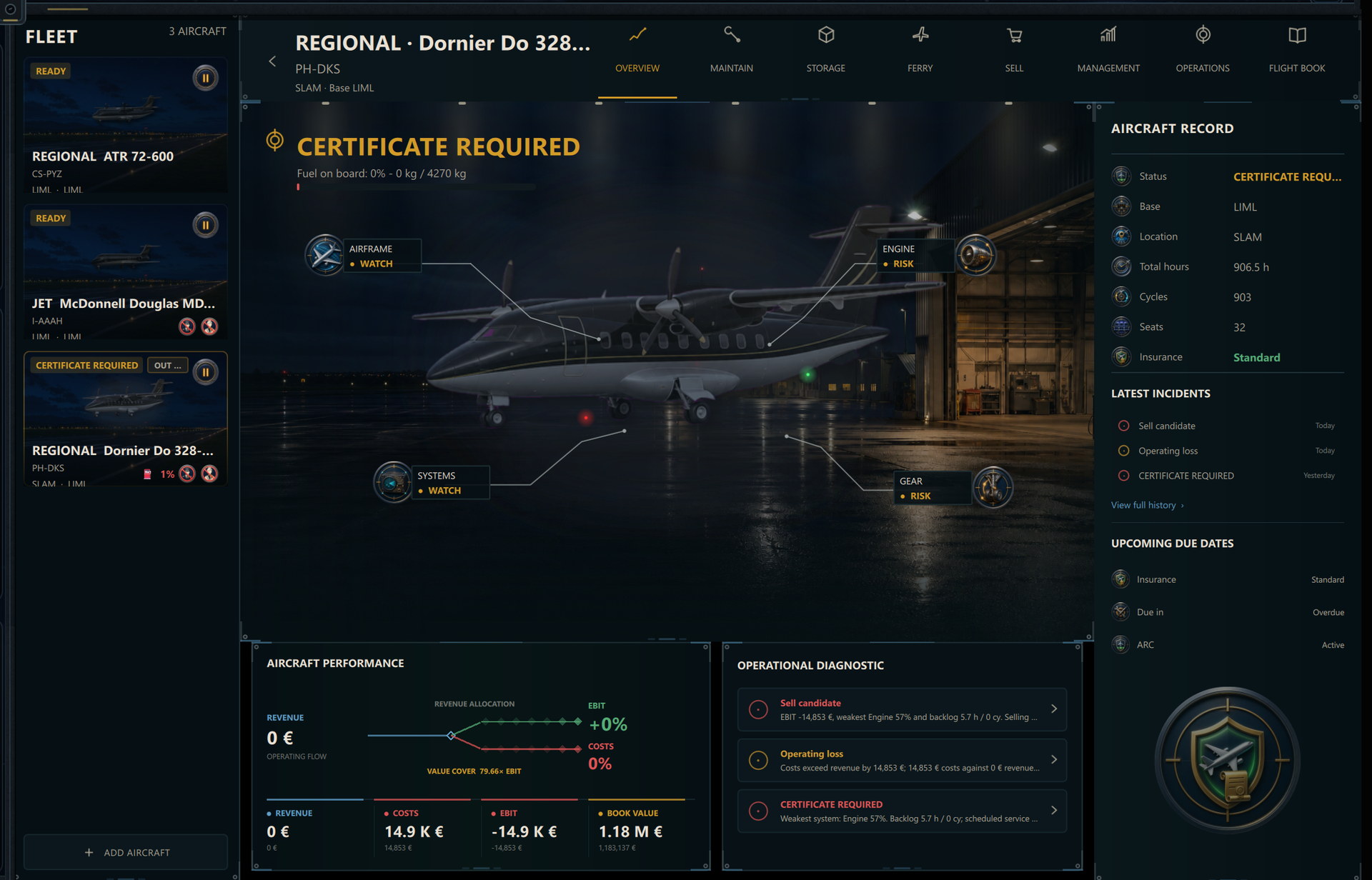The image size is (1372, 880).
Task: Go back using the left chevron
Action: tap(272, 61)
